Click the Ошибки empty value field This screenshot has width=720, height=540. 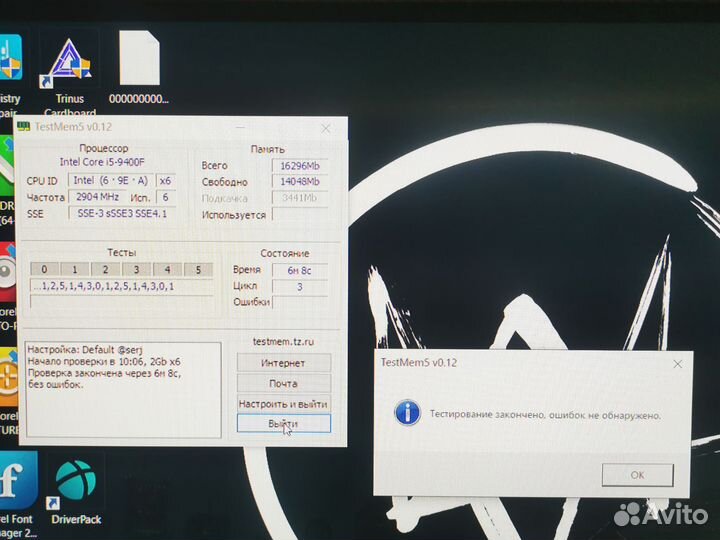[300, 302]
